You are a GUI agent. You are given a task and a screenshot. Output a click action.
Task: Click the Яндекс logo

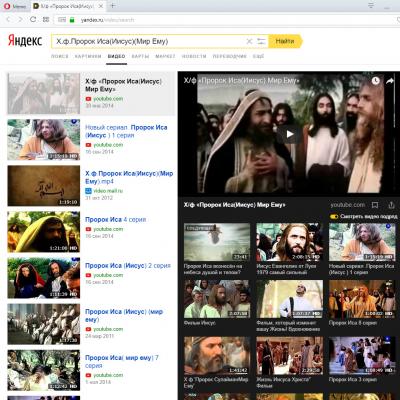tap(25, 41)
